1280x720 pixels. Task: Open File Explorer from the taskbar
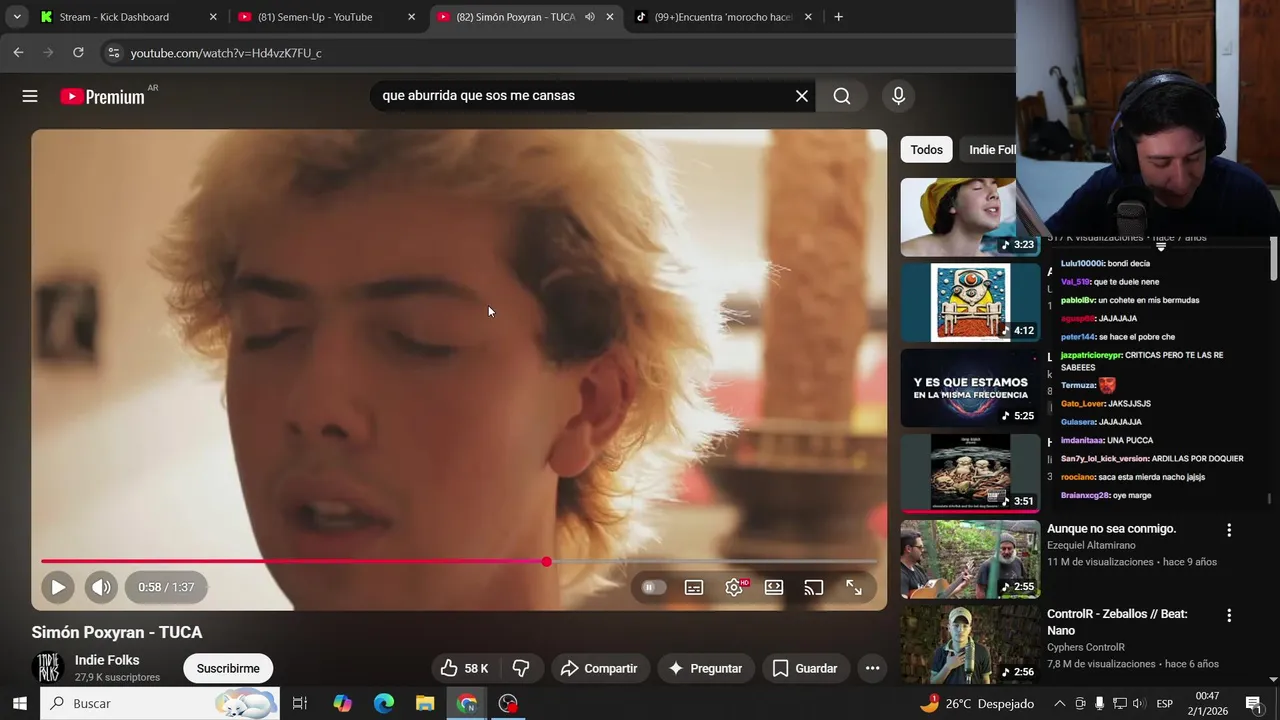425,703
